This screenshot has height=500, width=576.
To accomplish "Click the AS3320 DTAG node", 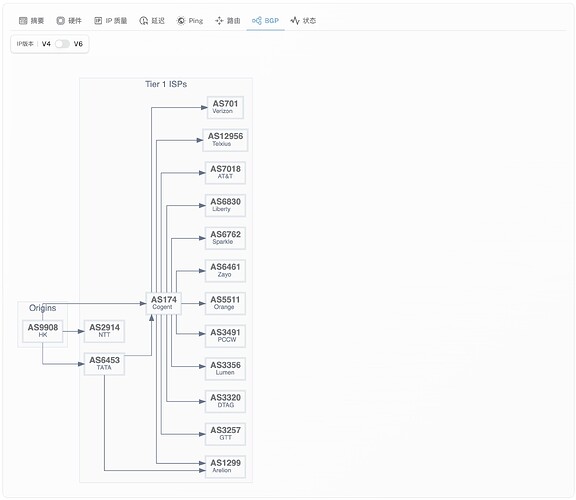I will tap(225, 401).
